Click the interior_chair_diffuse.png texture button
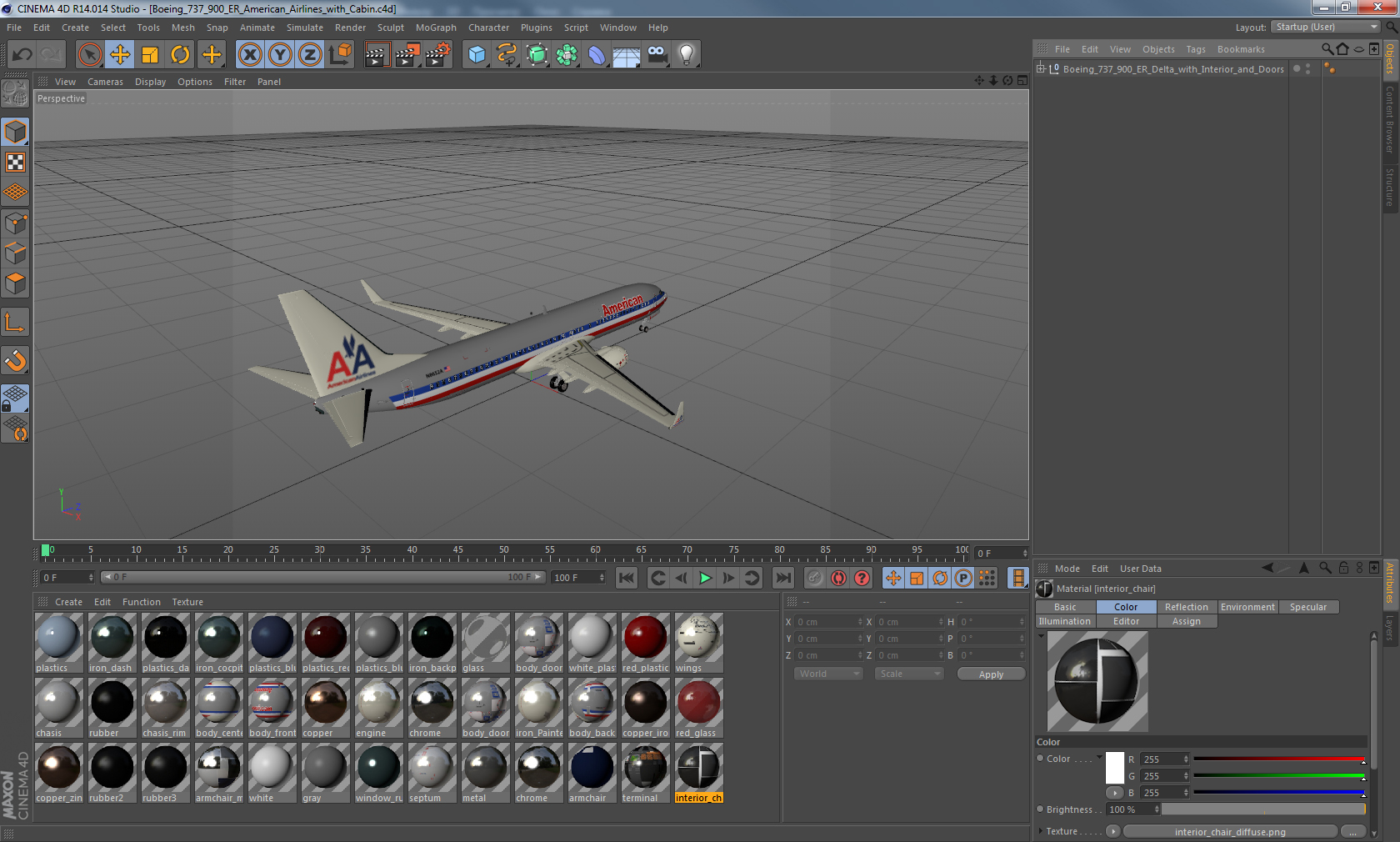The height and width of the screenshot is (842, 1400). pos(1230,831)
